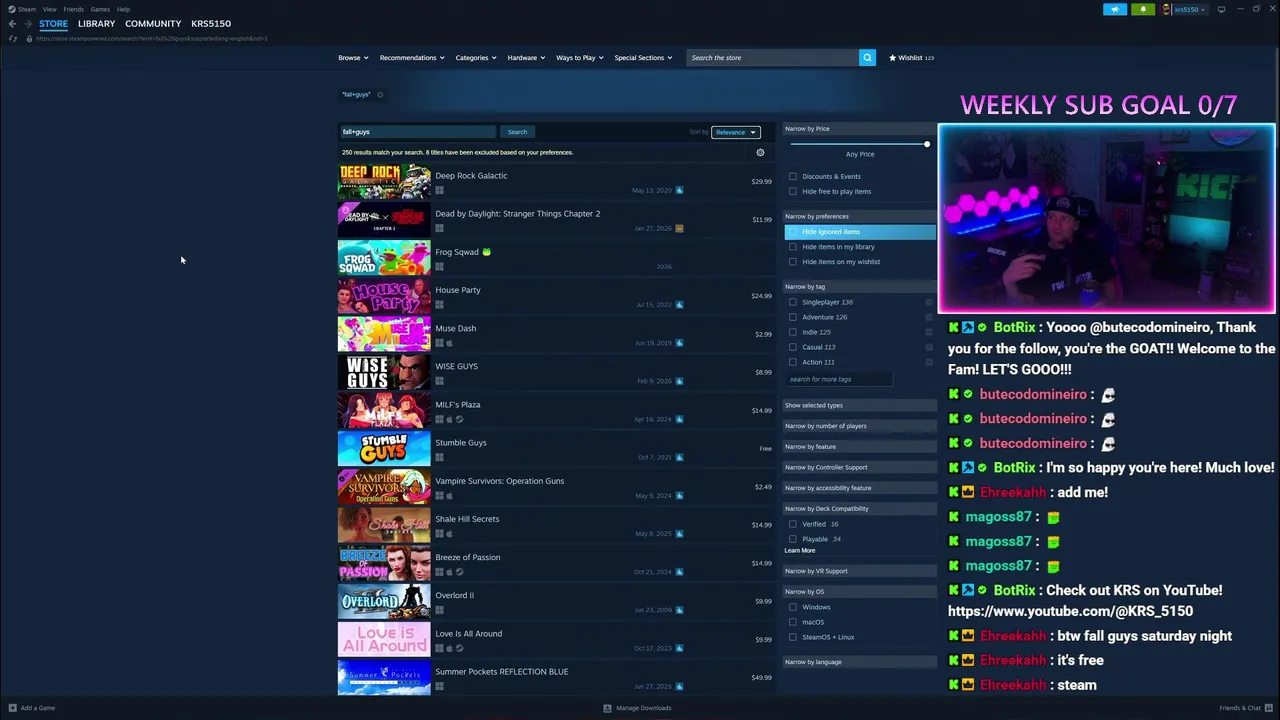Click the Manage Downloads icon
1280x720 pixels.
(x=607, y=708)
